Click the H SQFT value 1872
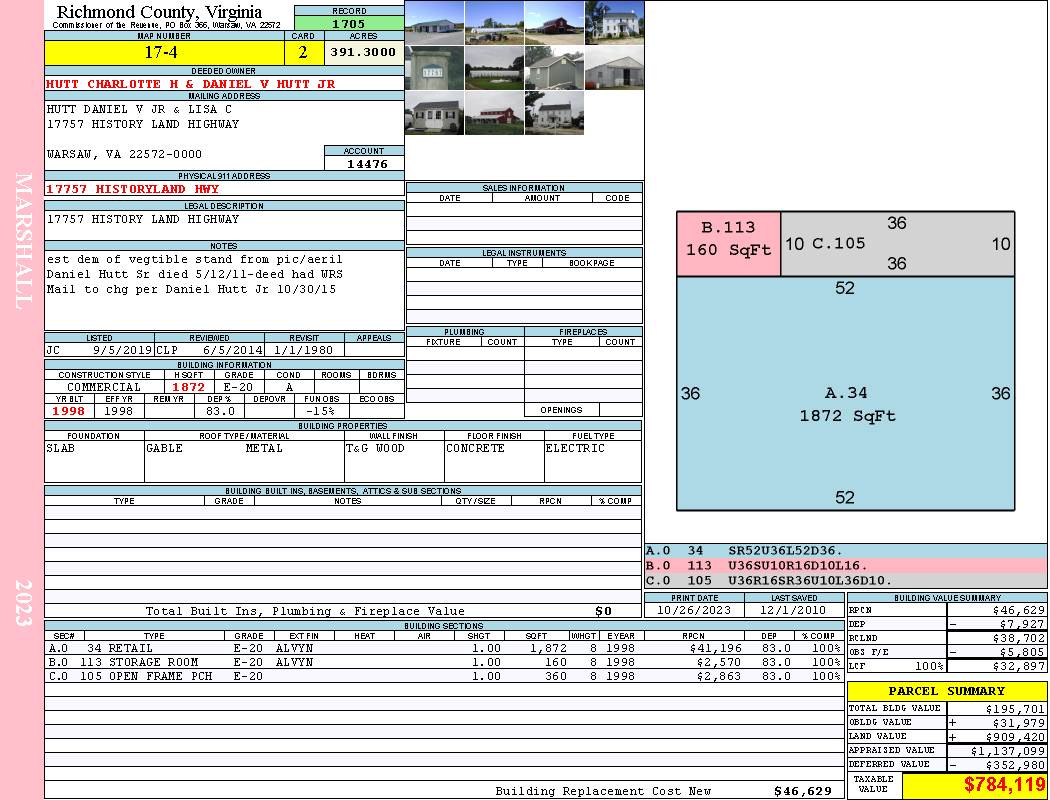This screenshot has width=1050, height=800. point(188,387)
